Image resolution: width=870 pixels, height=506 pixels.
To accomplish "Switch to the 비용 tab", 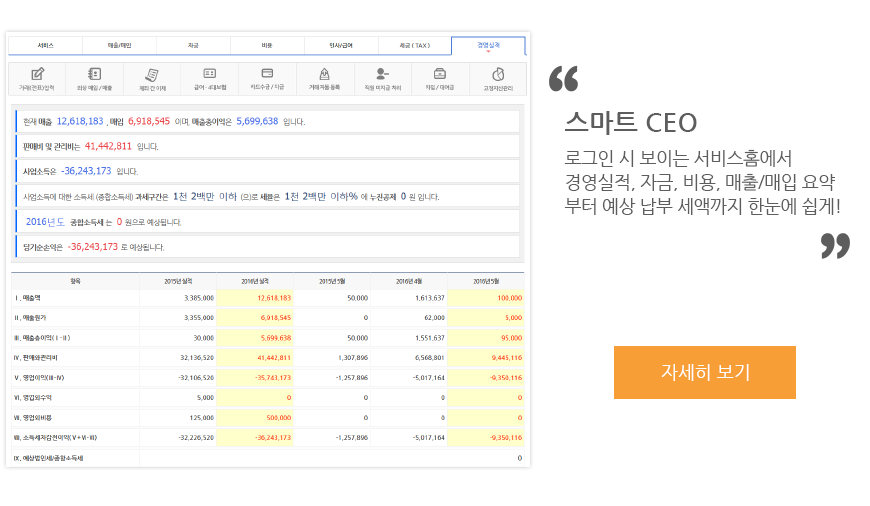I will (267, 45).
